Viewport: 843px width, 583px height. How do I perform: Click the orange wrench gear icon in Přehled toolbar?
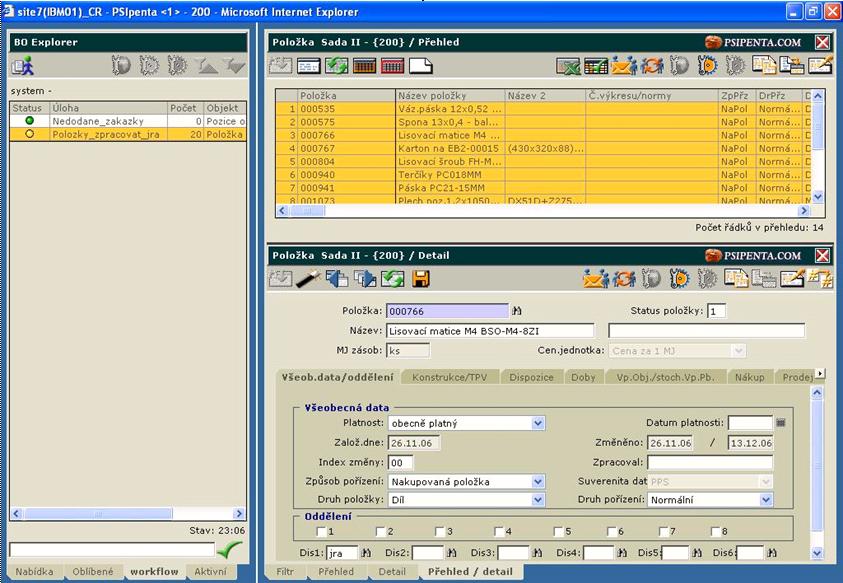click(x=708, y=66)
